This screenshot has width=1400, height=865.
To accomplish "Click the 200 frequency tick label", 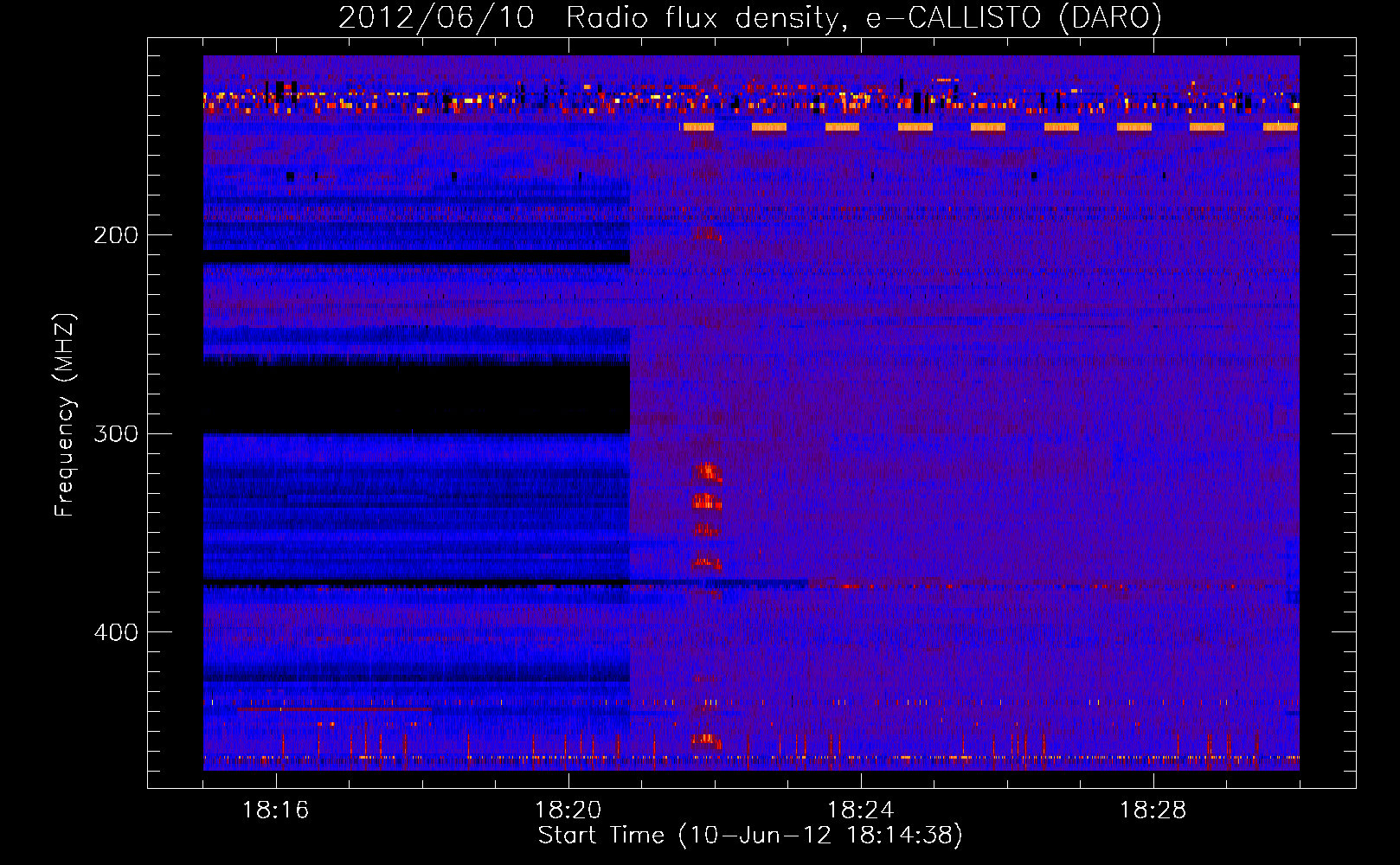I will 116,235.
